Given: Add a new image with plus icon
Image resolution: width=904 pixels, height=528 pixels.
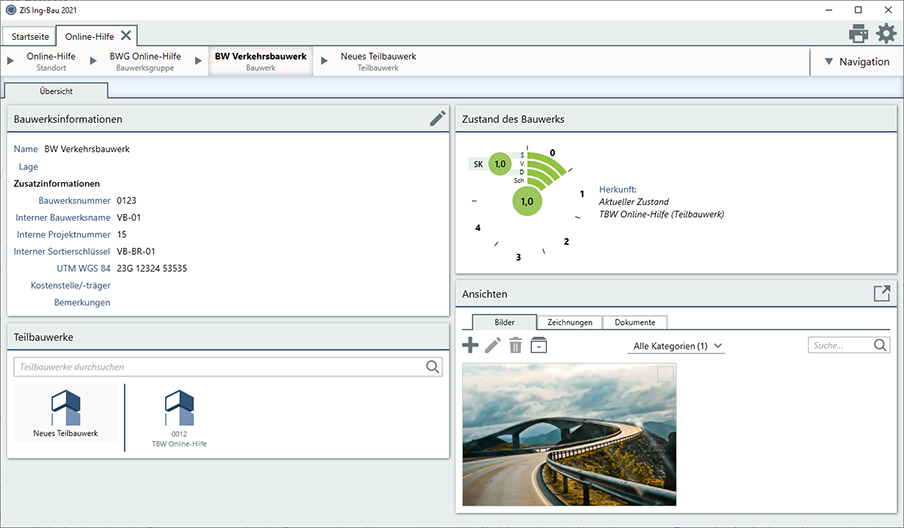Looking at the screenshot, I should point(470,345).
